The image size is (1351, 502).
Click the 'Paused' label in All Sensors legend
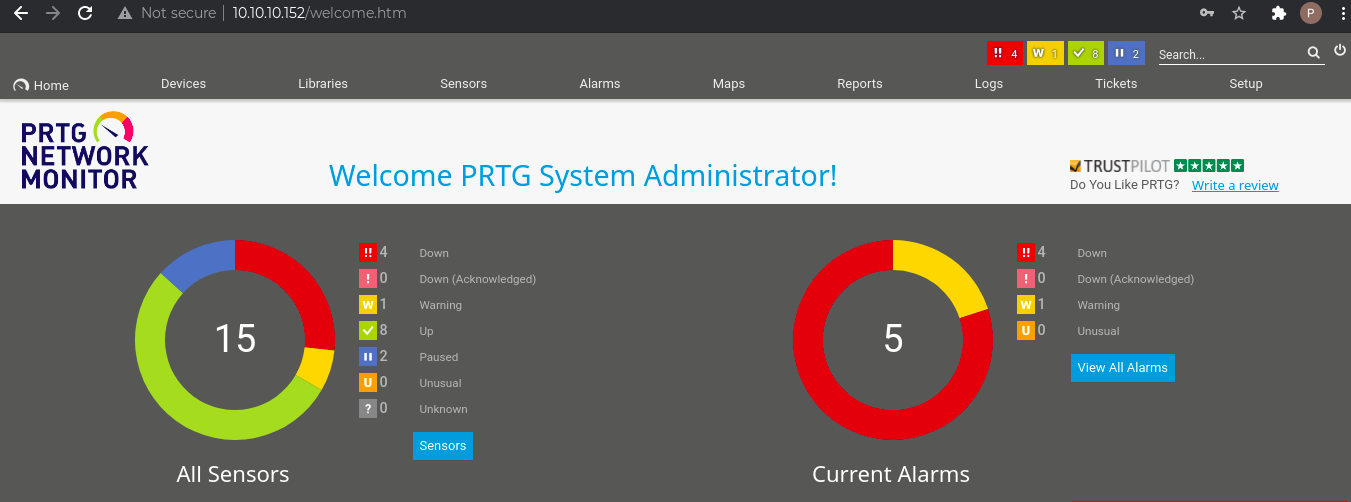point(439,357)
